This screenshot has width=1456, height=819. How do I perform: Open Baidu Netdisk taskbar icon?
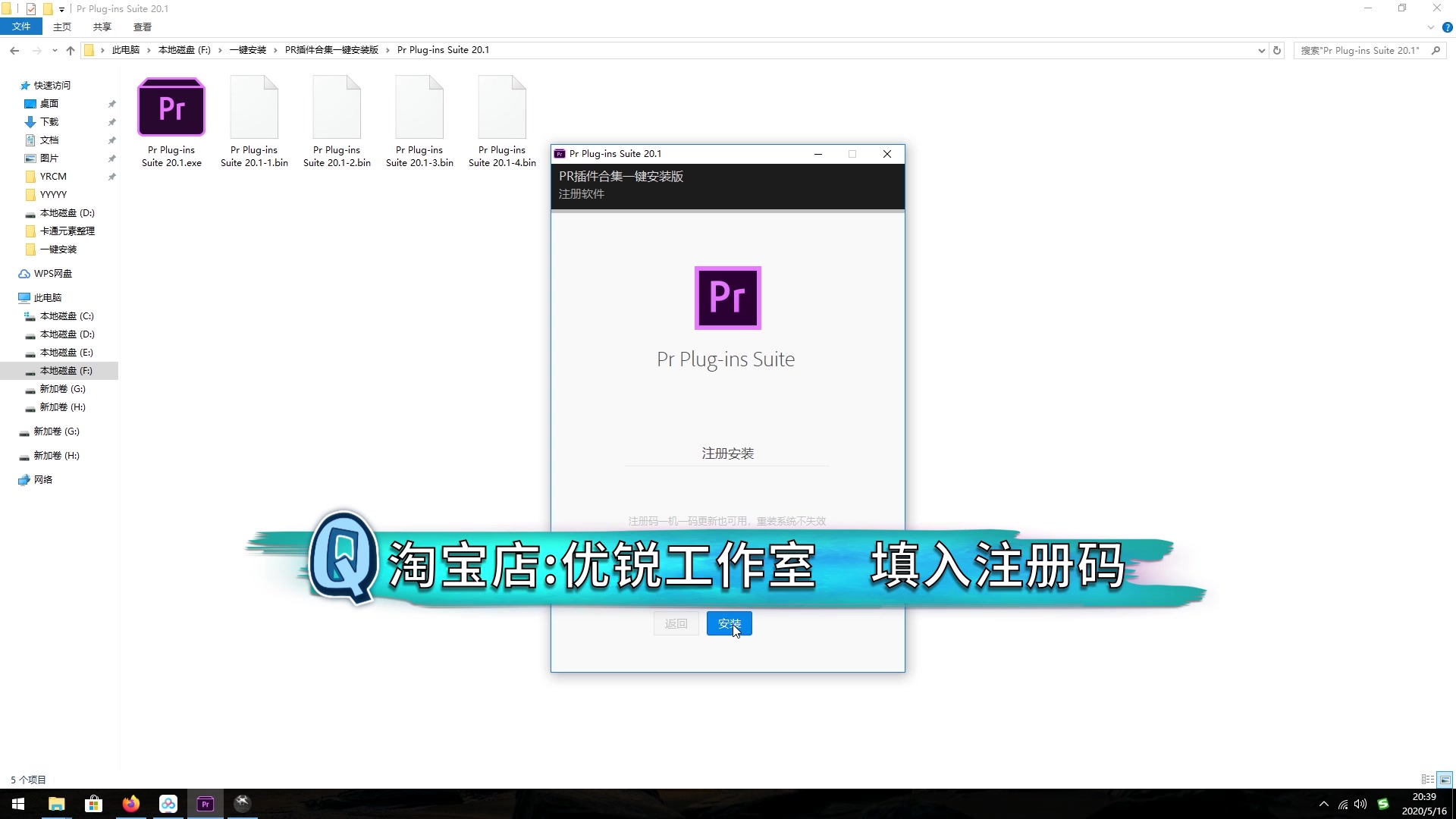pyautogui.click(x=168, y=804)
